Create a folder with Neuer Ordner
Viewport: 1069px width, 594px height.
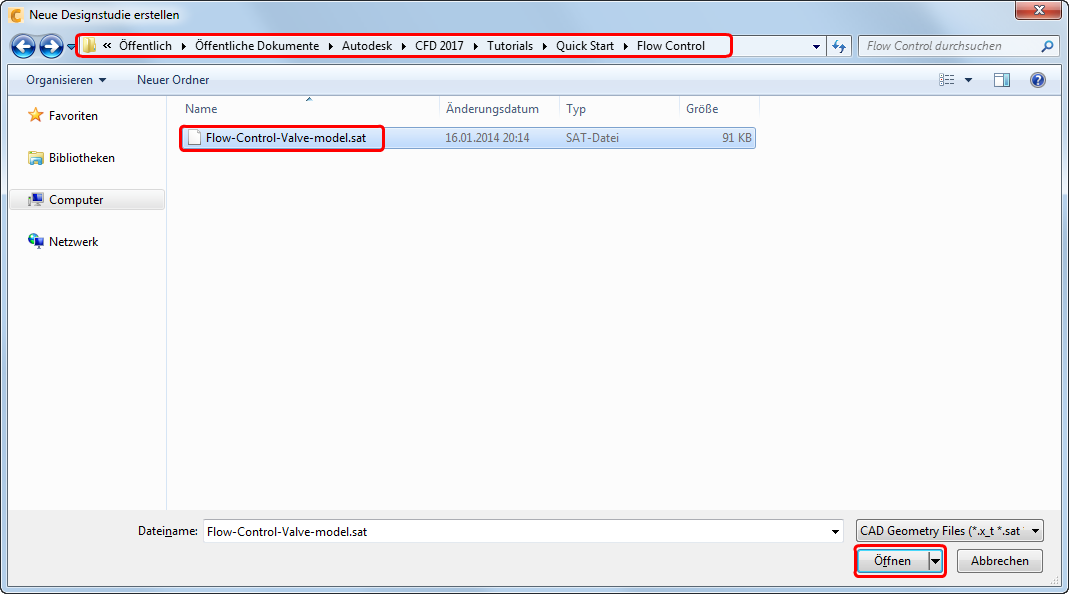tap(173, 80)
